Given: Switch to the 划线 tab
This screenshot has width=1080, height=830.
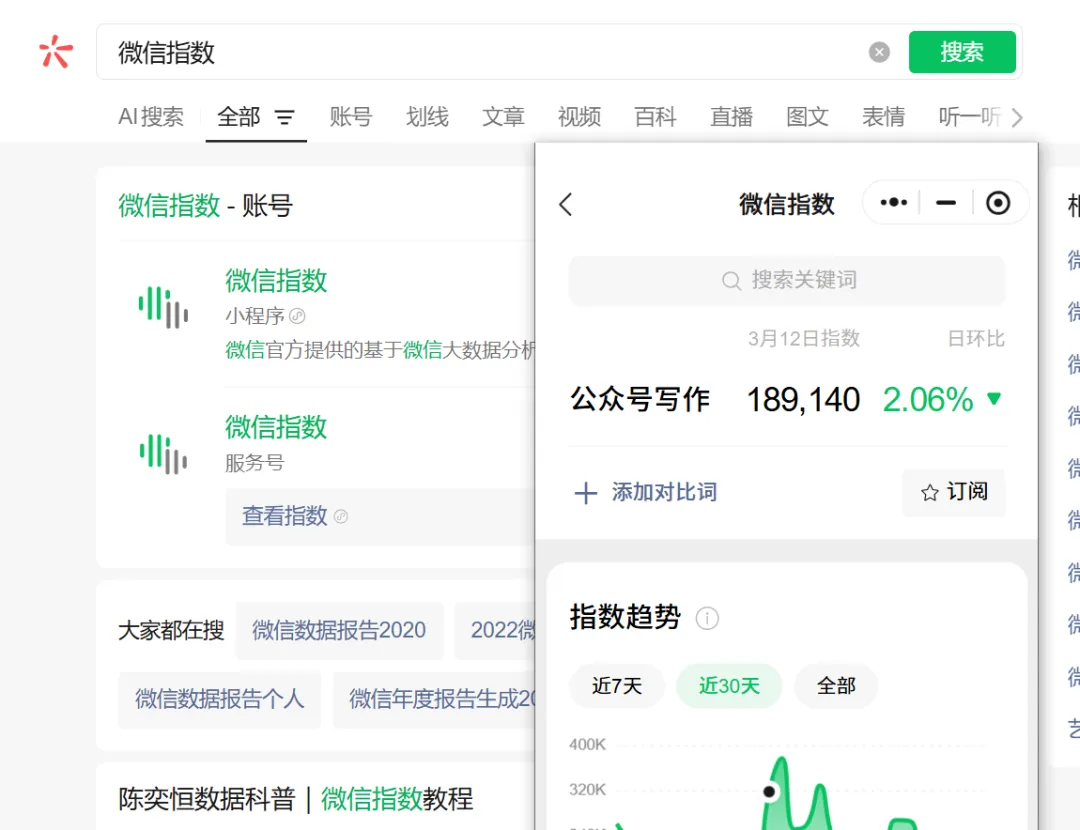Looking at the screenshot, I should point(427,117).
